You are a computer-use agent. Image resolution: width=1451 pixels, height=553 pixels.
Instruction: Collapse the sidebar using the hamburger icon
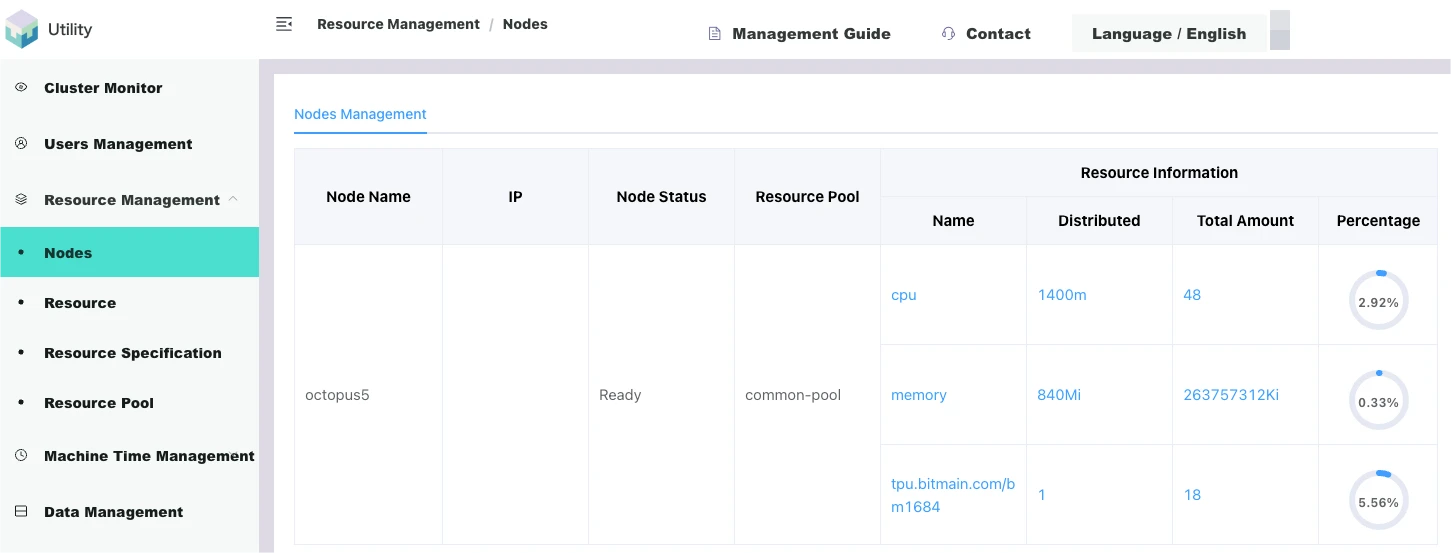[x=284, y=24]
